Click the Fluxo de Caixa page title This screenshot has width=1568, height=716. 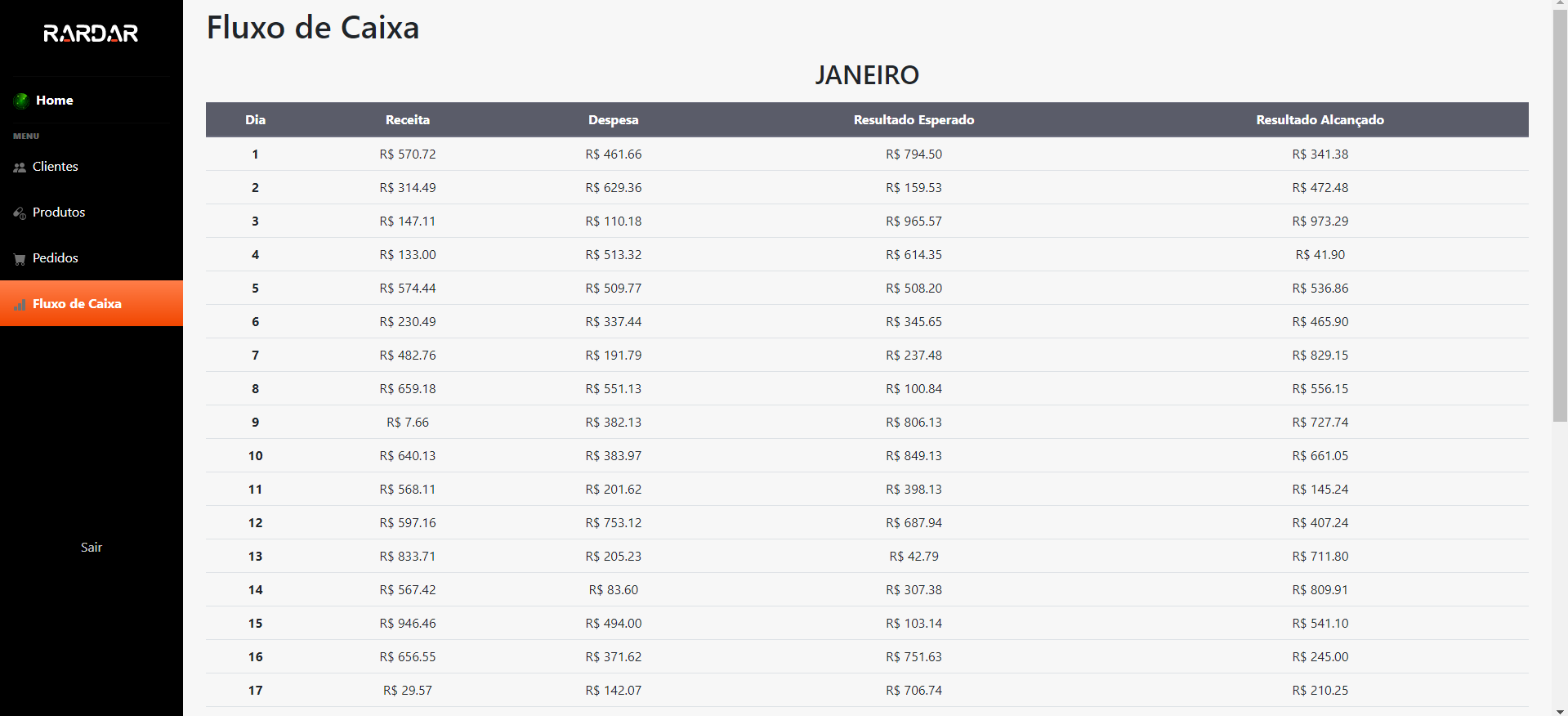point(313,27)
